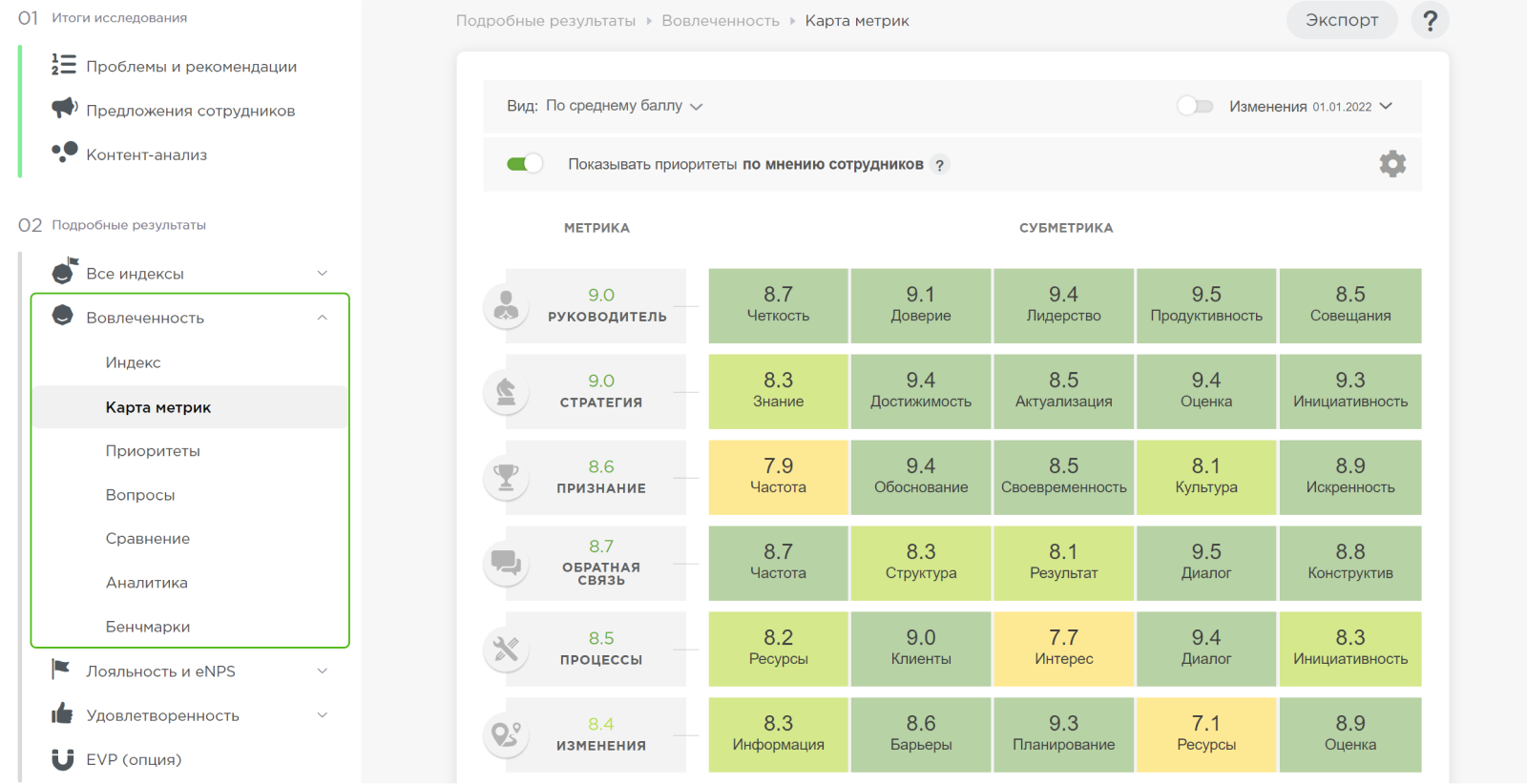Click the Экспорт button
The width and height of the screenshot is (1527, 784).
click(1342, 20)
